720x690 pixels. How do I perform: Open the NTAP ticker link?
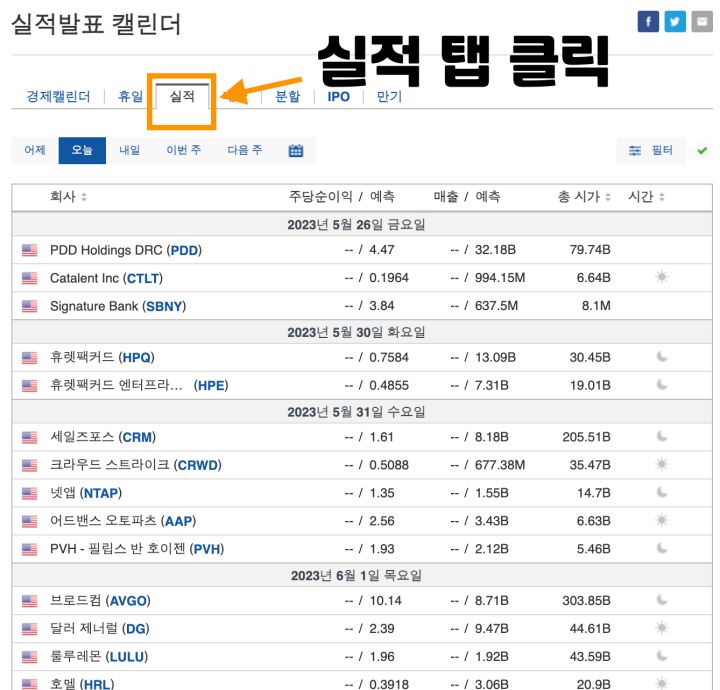pyautogui.click(x=101, y=494)
